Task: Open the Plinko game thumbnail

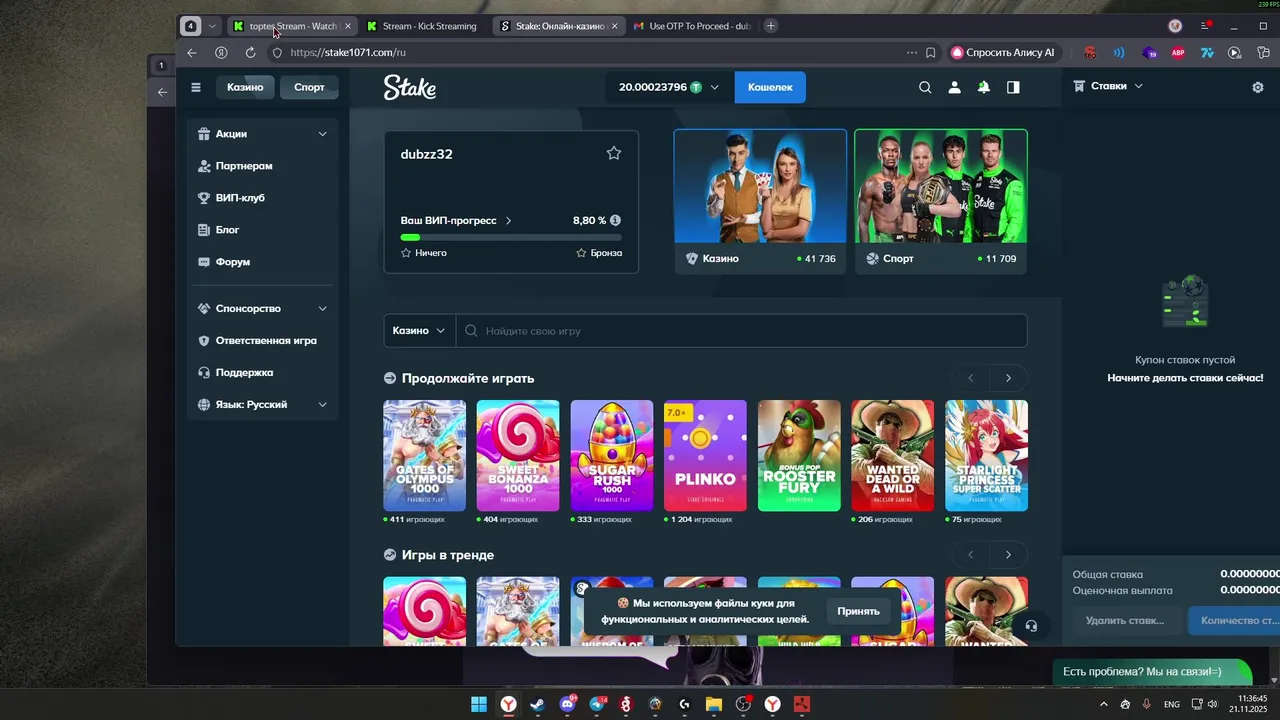Action: [x=705, y=456]
